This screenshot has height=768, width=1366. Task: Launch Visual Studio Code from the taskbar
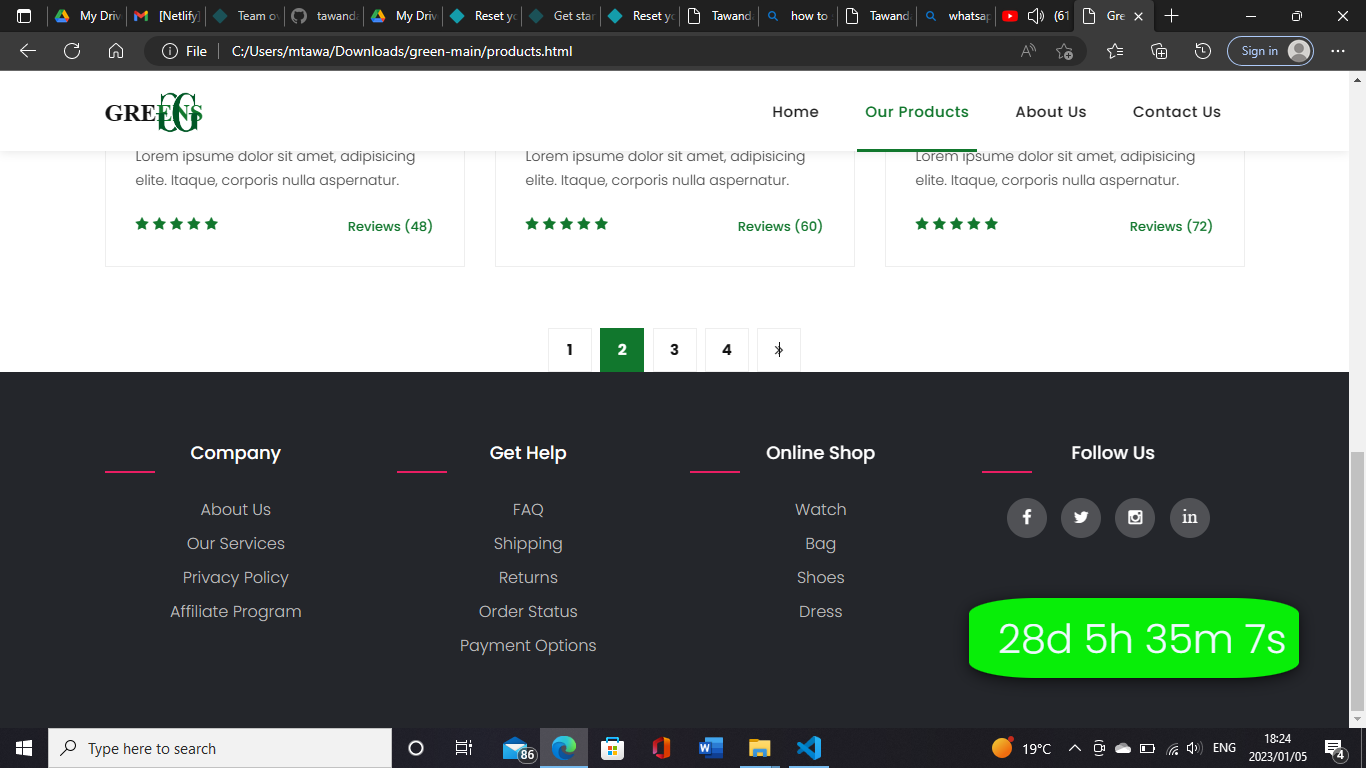tap(808, 748)
